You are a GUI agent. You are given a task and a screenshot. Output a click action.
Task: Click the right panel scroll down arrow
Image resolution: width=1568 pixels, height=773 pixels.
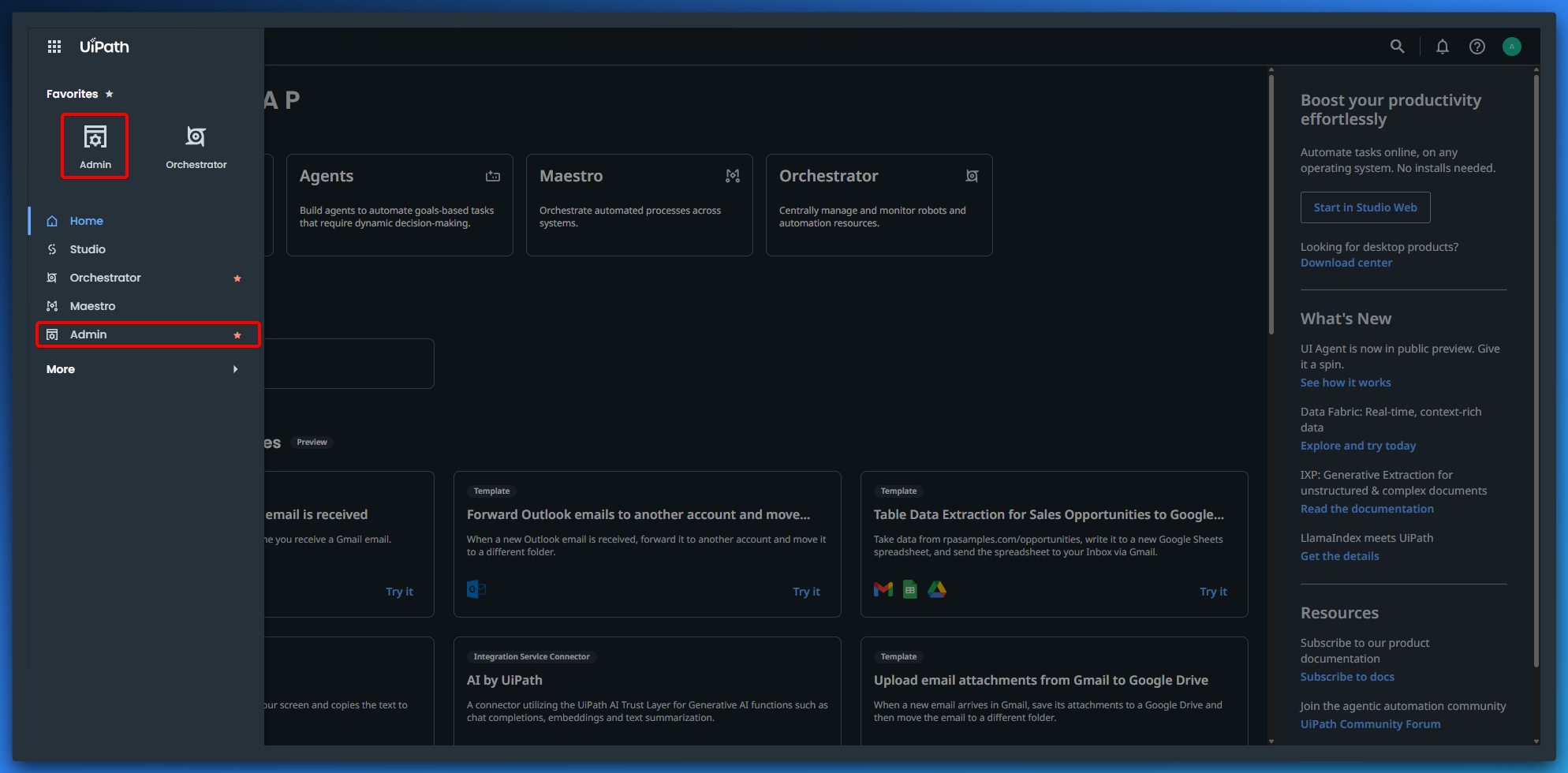[1536, 741]
